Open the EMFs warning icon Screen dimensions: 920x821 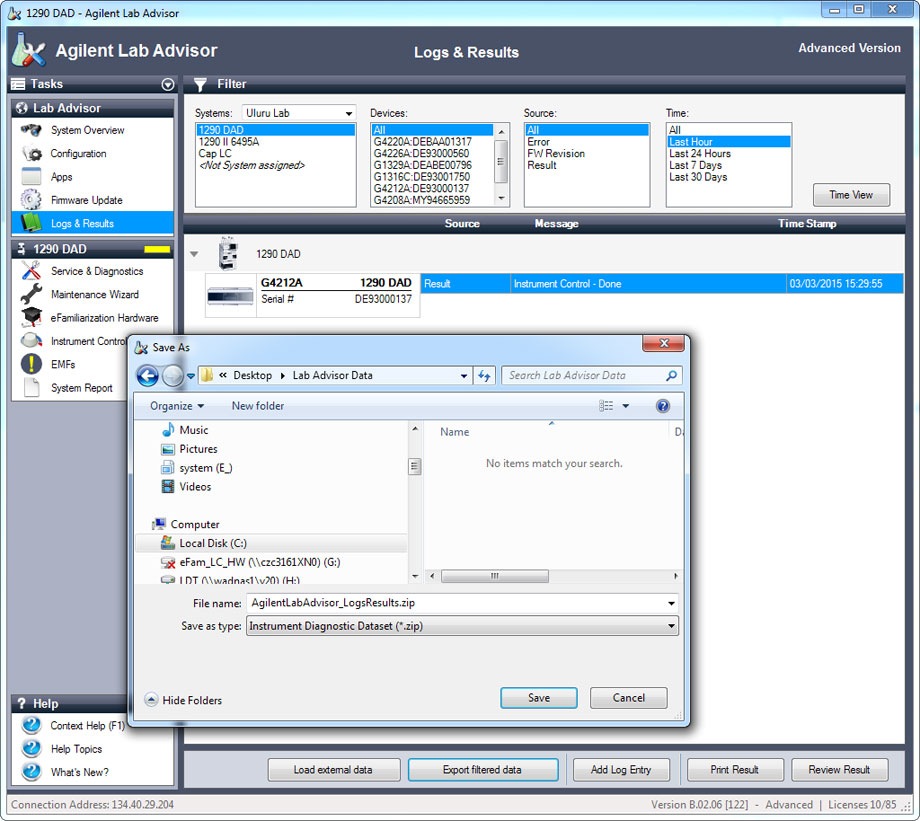pyautogui.click(x=32, y=364)
